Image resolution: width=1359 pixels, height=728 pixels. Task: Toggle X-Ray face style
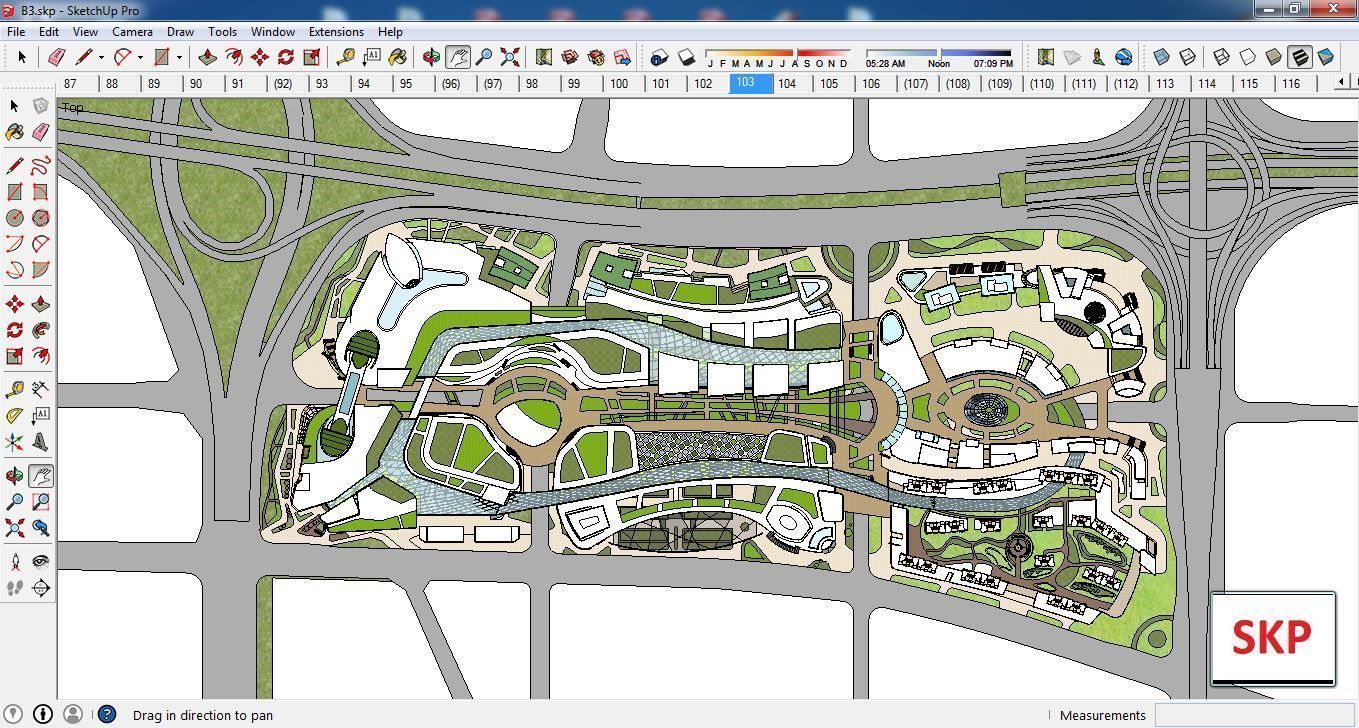(1161, 57)
